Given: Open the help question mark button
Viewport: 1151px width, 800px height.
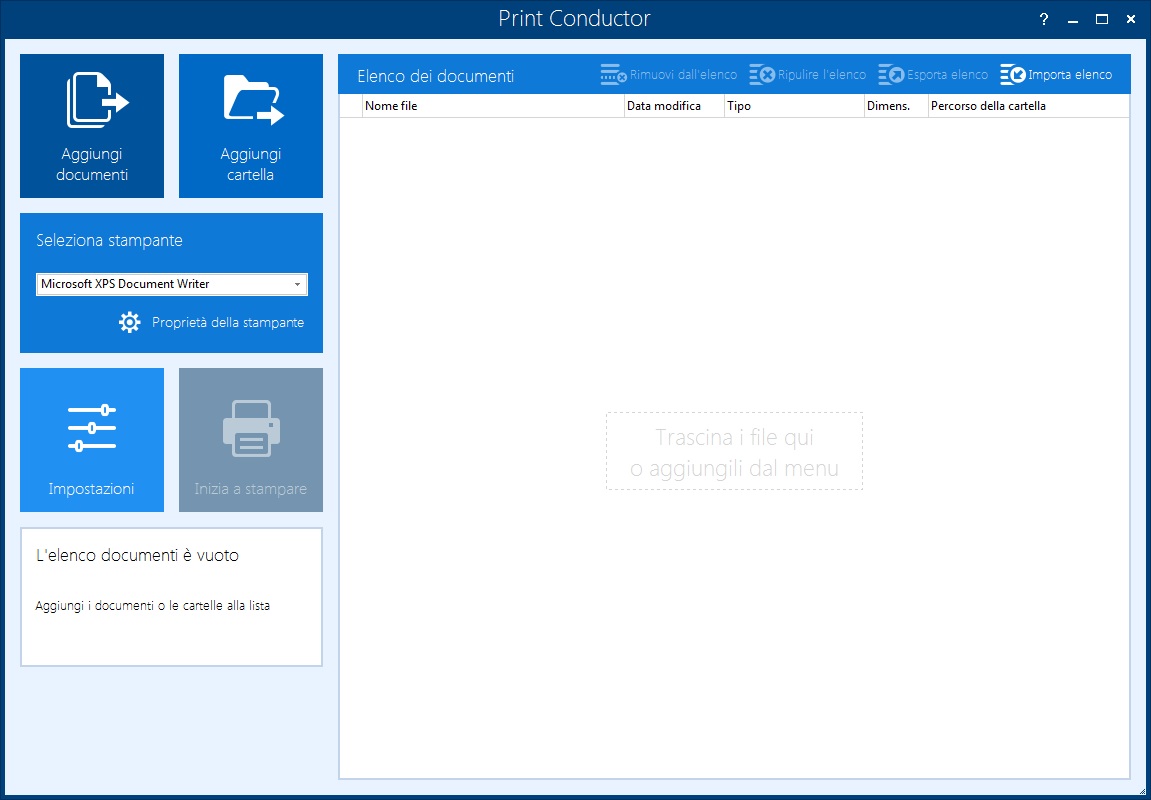Looking at the screenshot, I should 1044,20.
